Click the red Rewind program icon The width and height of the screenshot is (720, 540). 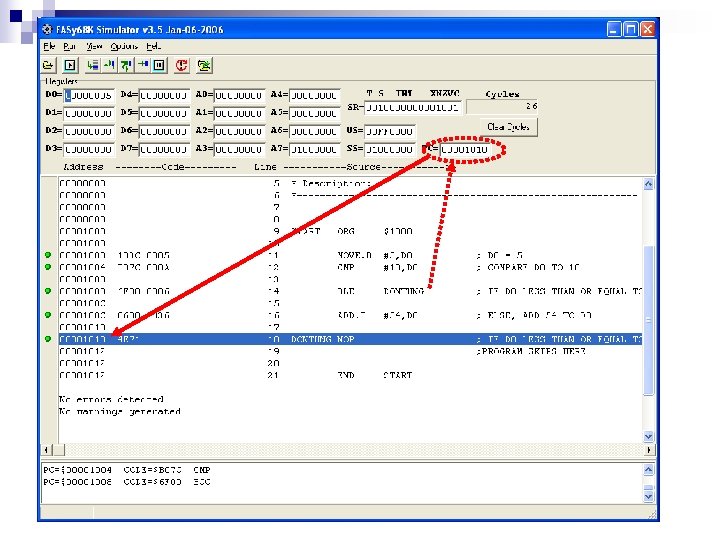(181, 65)
